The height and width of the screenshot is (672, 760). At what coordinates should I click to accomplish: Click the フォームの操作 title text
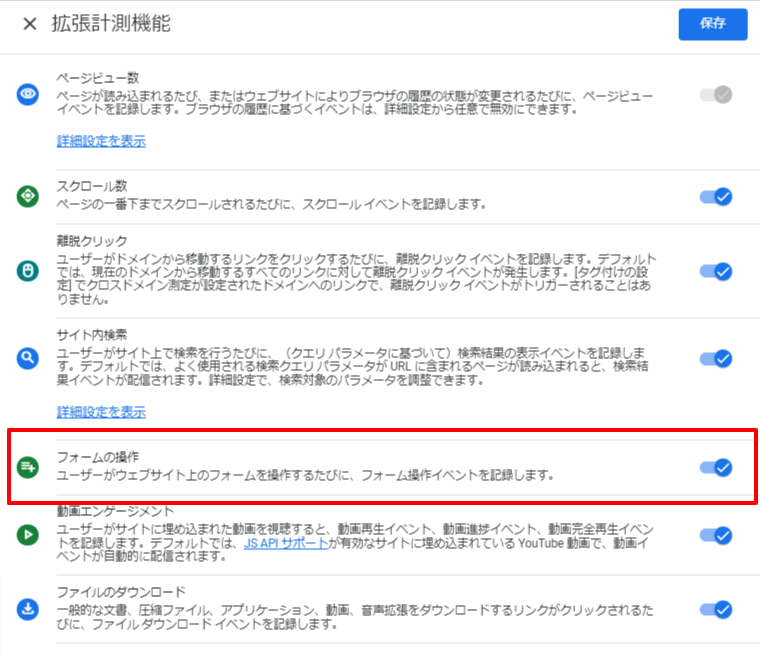click(x=98, y=457)
